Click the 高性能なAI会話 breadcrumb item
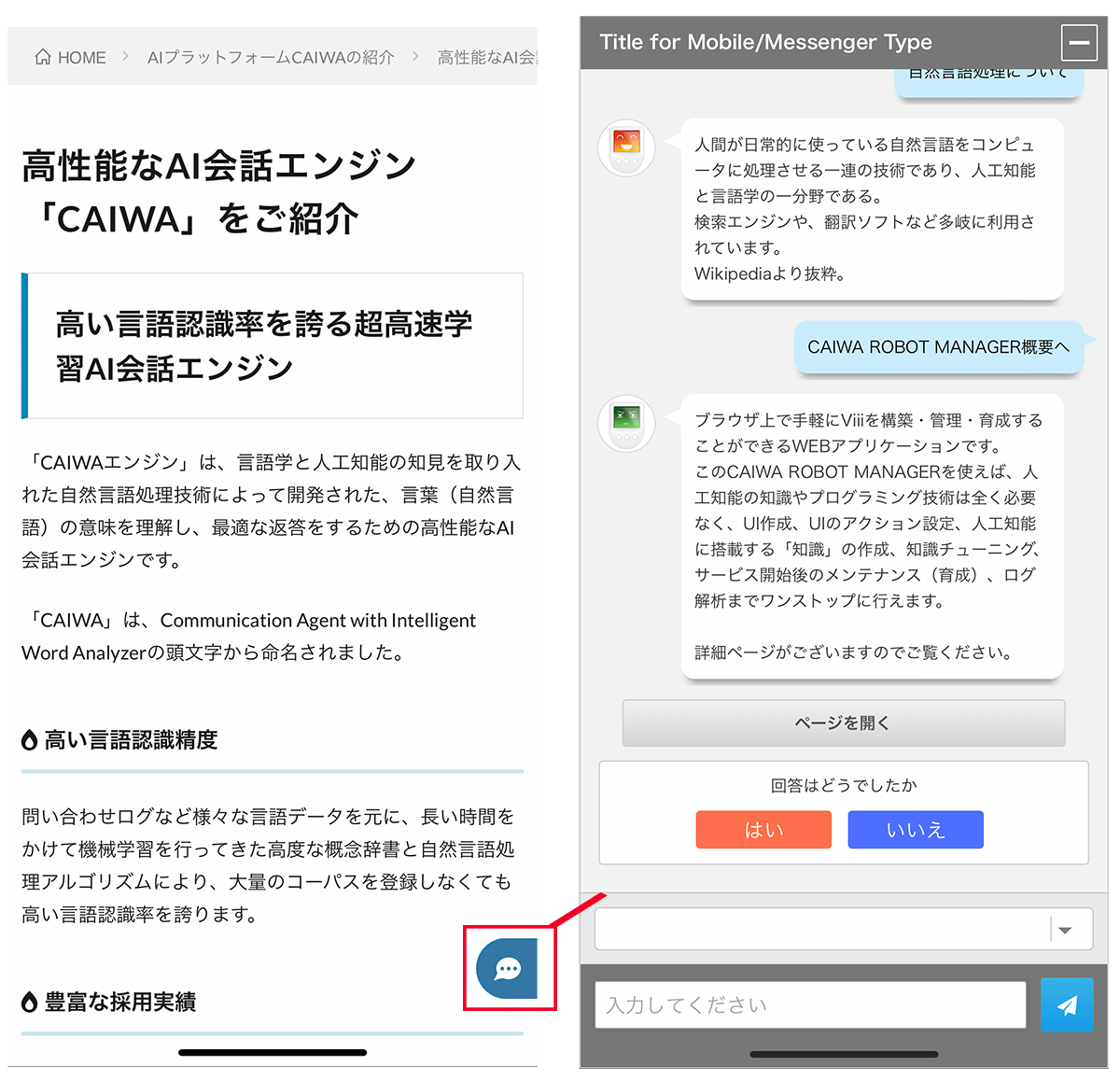 486,58
